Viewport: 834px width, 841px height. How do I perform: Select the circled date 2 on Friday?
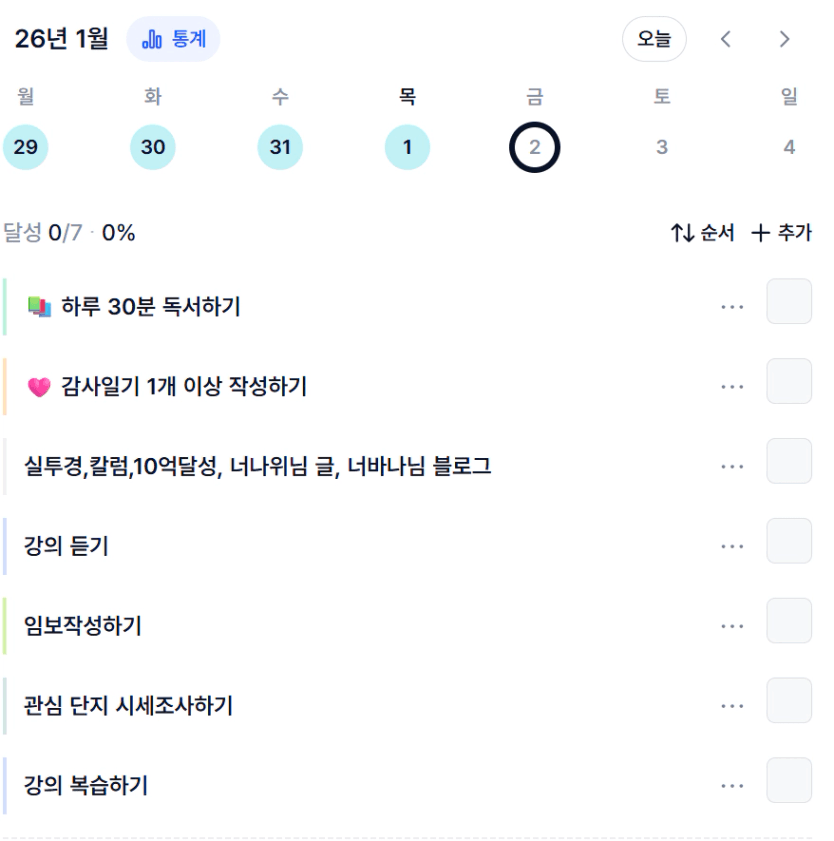pyautogui.click(x=535, y=148)
